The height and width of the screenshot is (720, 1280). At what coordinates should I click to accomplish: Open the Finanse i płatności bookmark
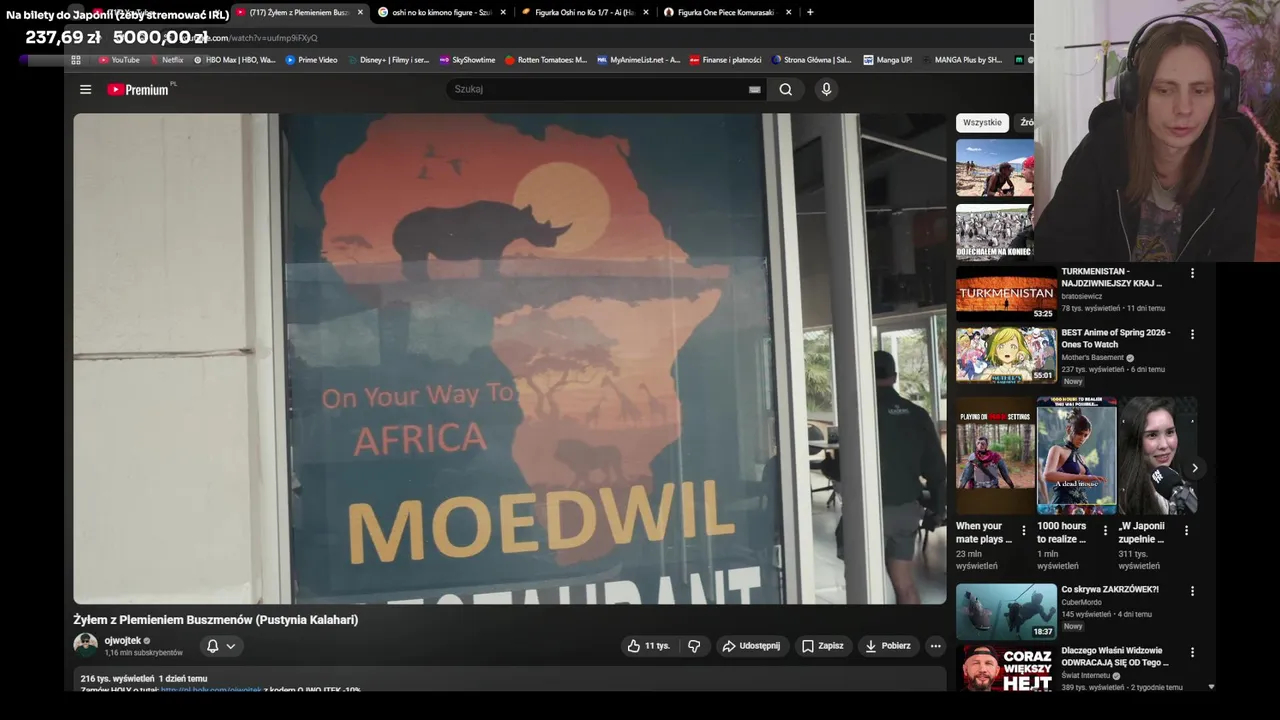point(725,60)
